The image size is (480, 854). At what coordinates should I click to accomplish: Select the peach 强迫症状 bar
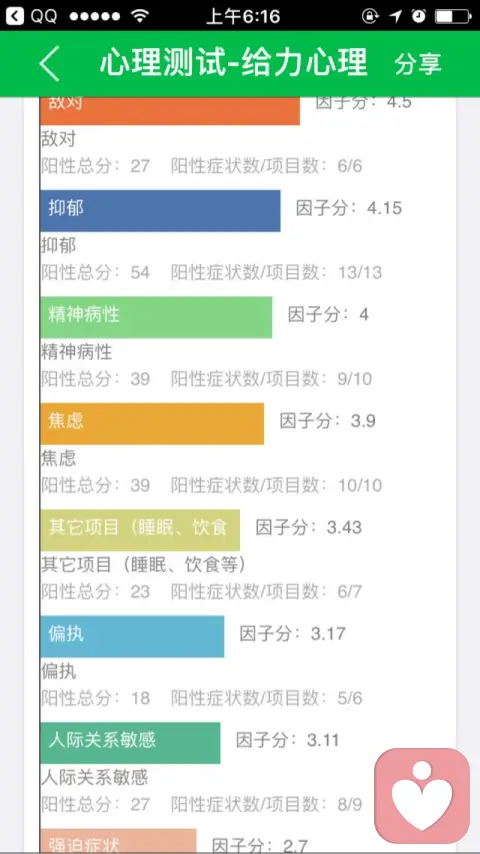(x=118, y=840)
